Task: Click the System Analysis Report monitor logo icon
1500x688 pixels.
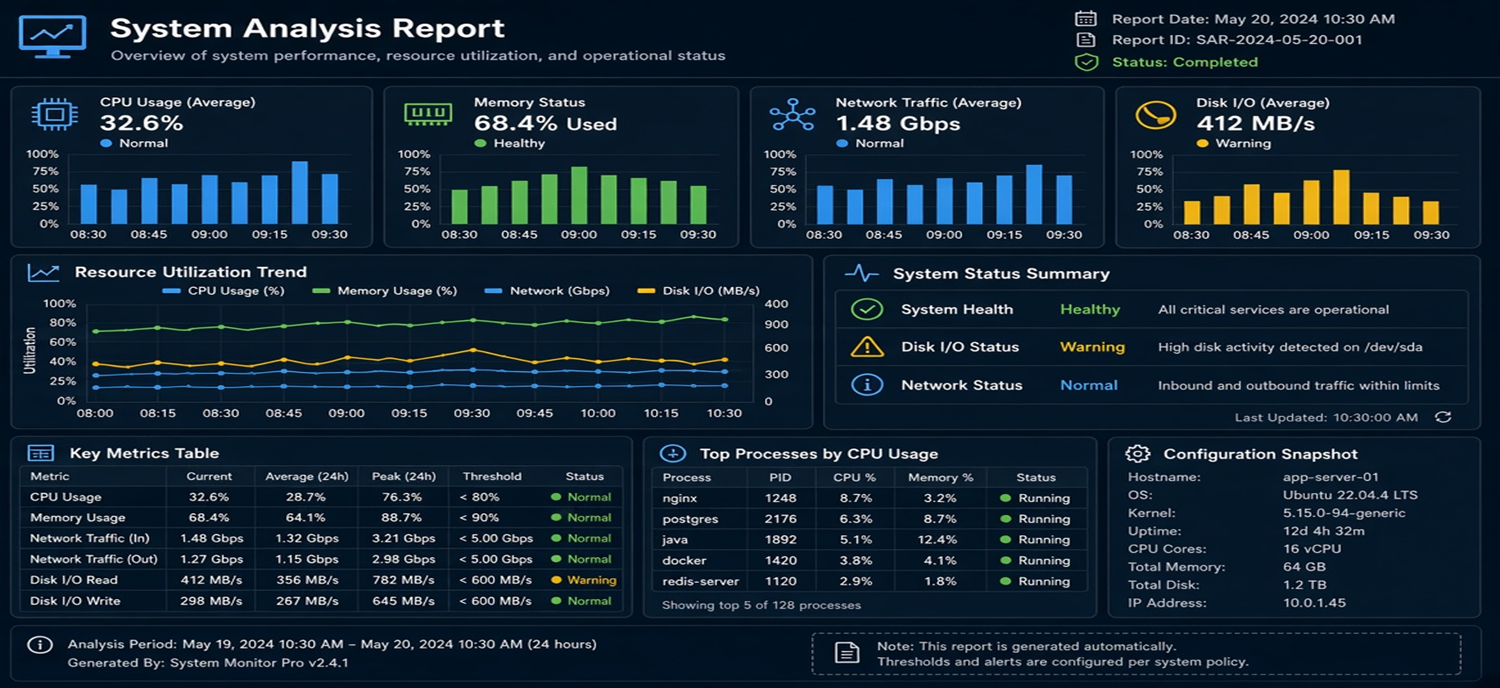Action: (x=53, y=36)
